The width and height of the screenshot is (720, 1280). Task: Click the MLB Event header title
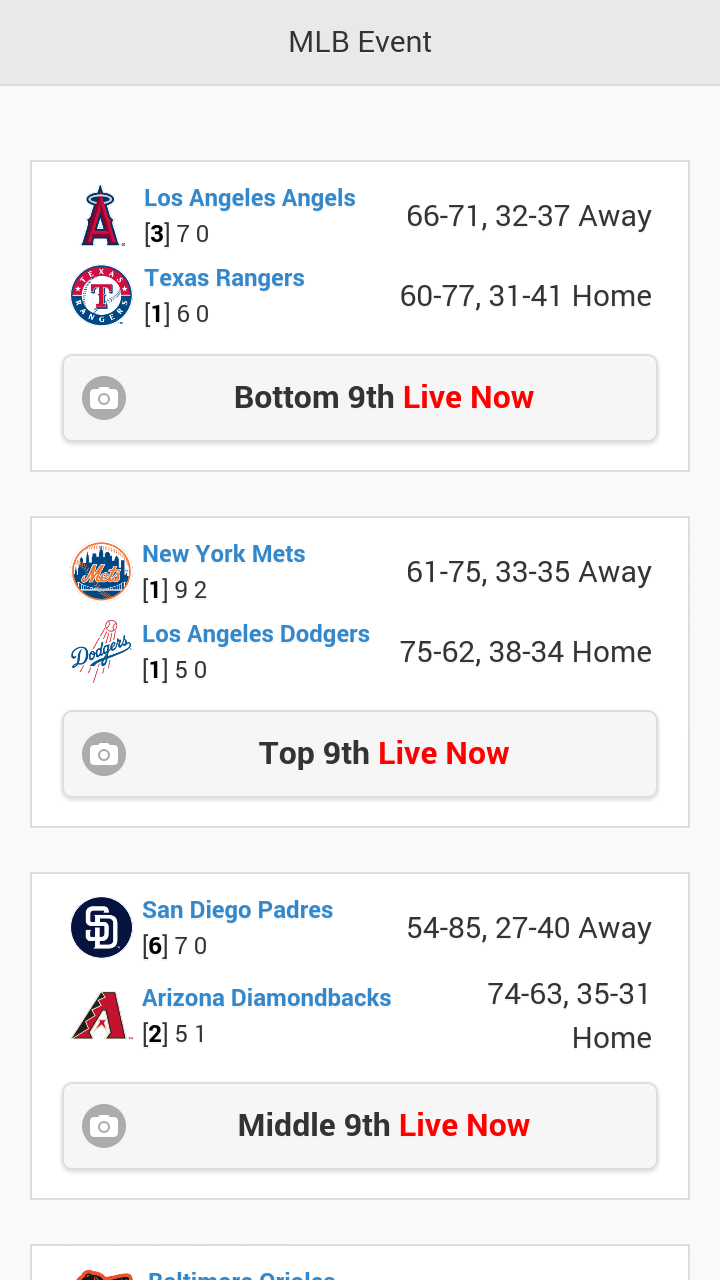coord(360,42)
